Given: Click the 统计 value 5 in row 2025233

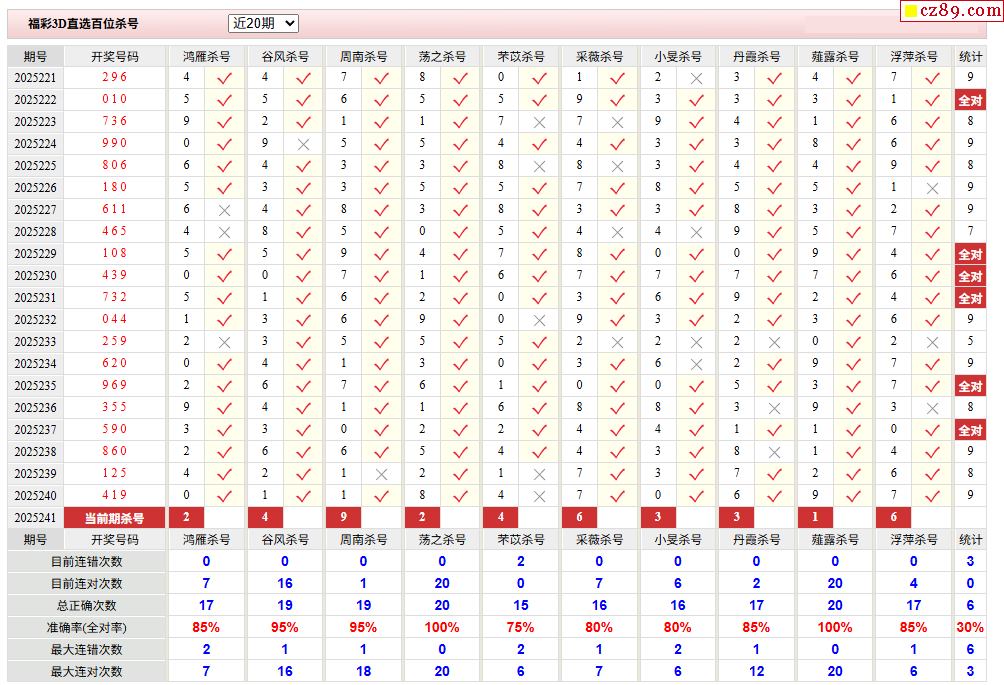Looking at the screenshot, I should [x=970, y=341].
